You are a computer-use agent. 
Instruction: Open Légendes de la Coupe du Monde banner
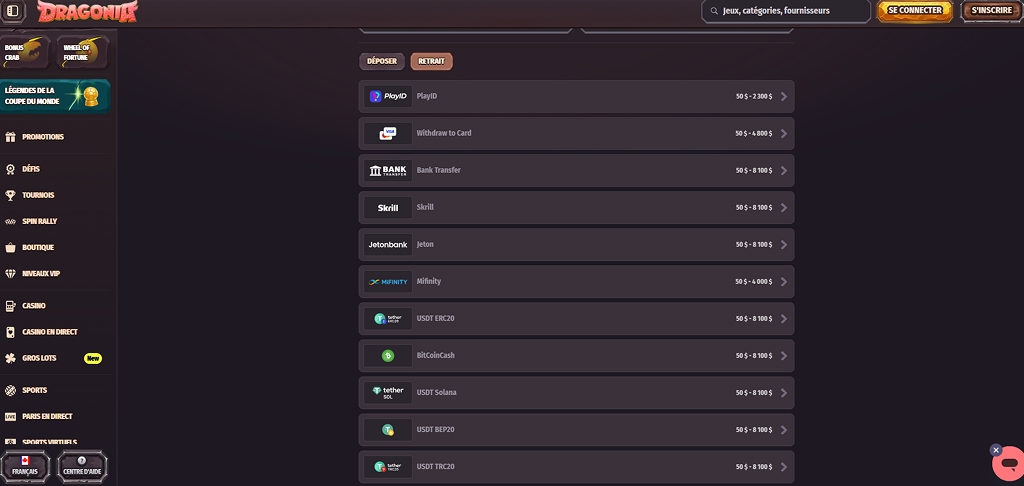tap(55, 96)
